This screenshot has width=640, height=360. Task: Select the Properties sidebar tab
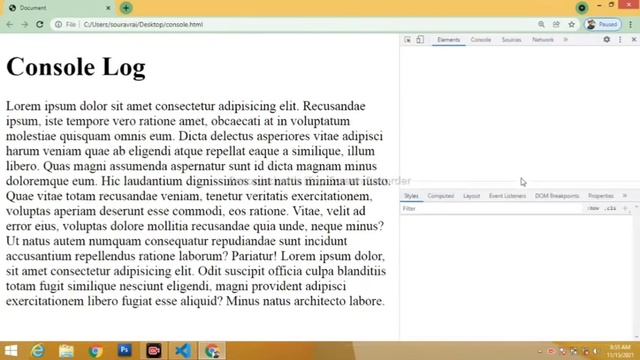click(601, 196)
